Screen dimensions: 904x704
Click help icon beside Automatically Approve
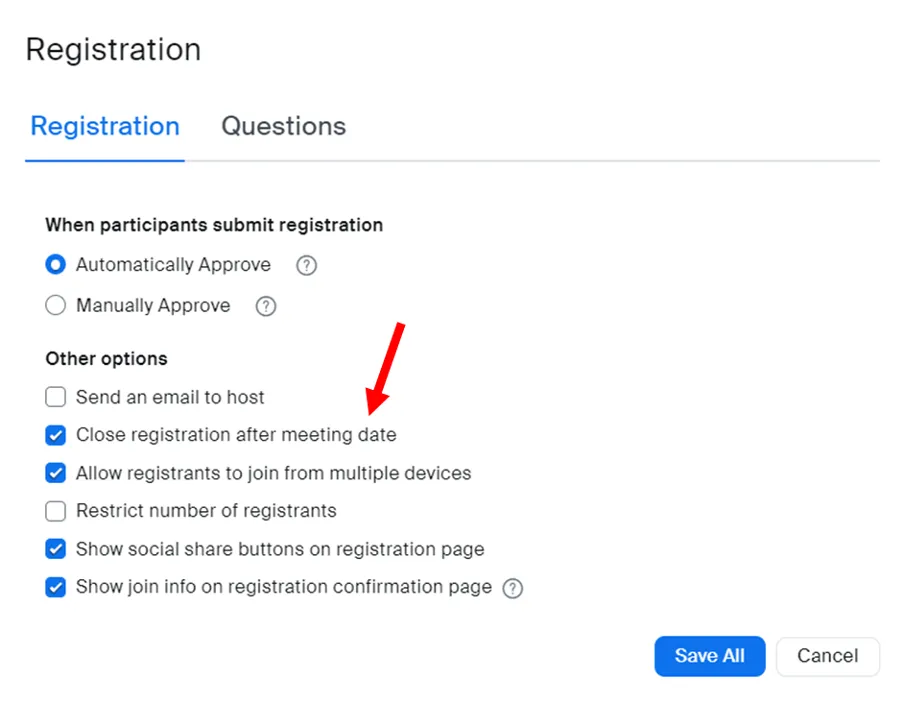(307, 266)
